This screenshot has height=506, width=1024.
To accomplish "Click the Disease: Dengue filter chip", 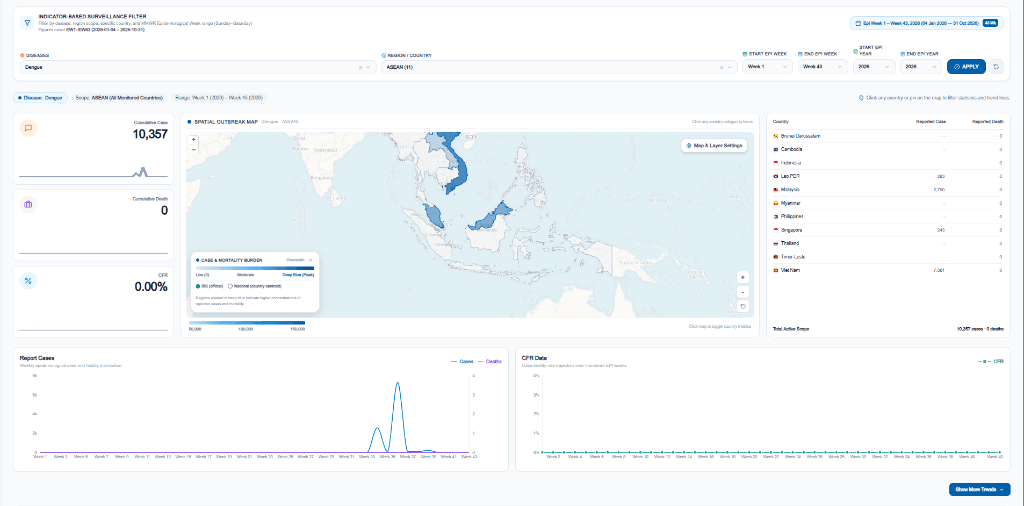I will pyautogui.click(x=40, y=98).
